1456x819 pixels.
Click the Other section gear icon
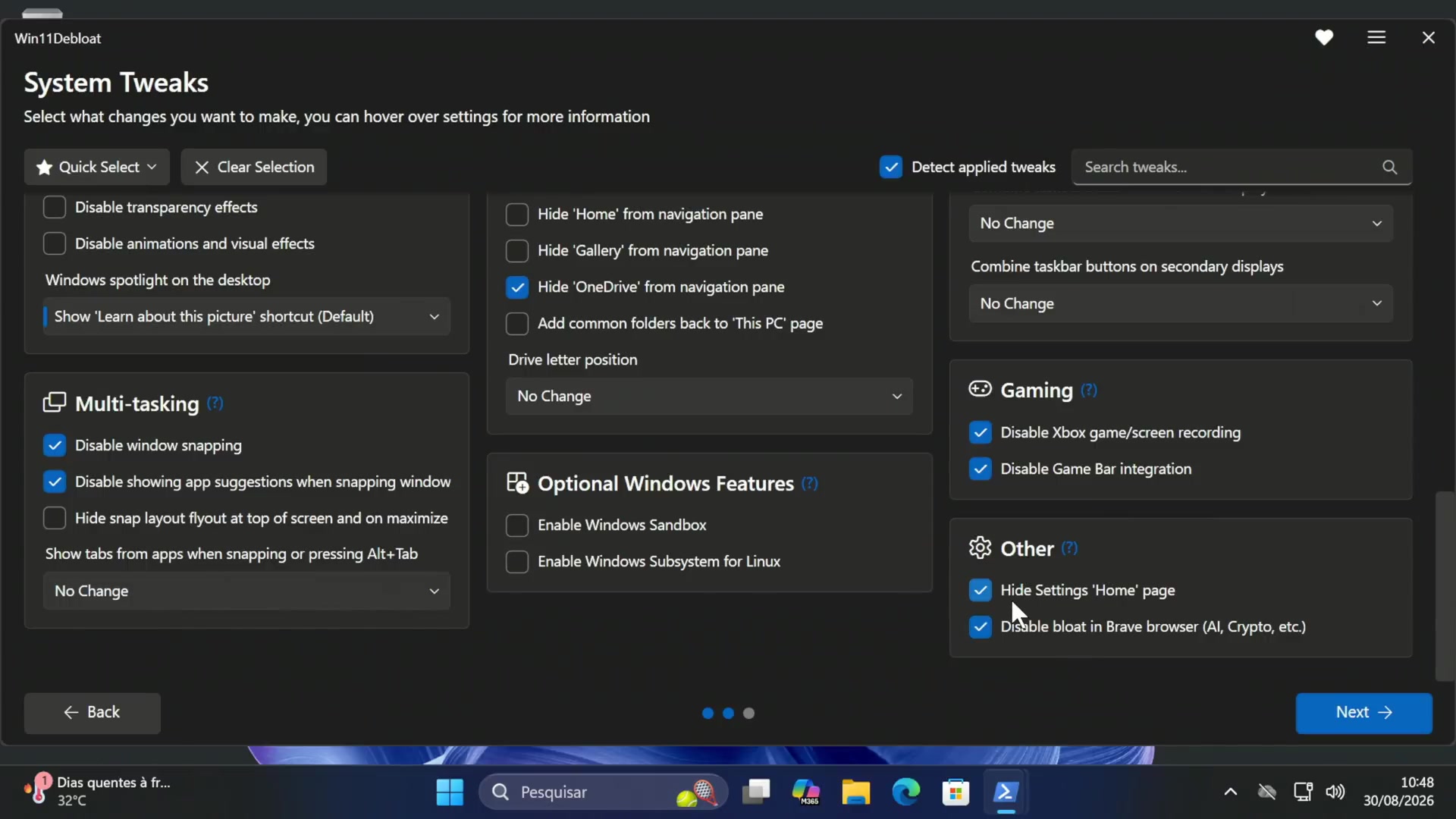(980, 548)
